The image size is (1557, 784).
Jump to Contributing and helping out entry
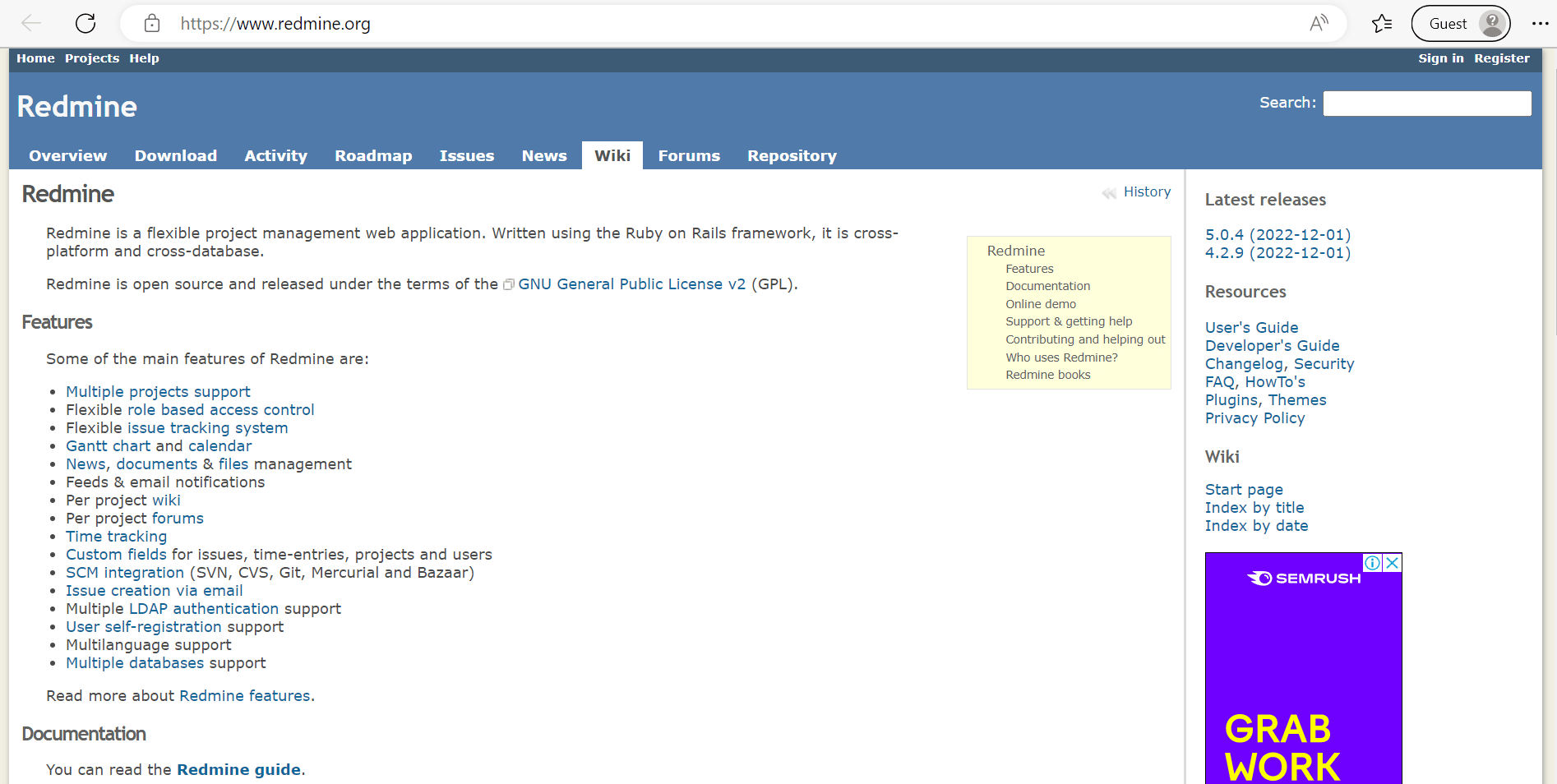(1085, 339)
